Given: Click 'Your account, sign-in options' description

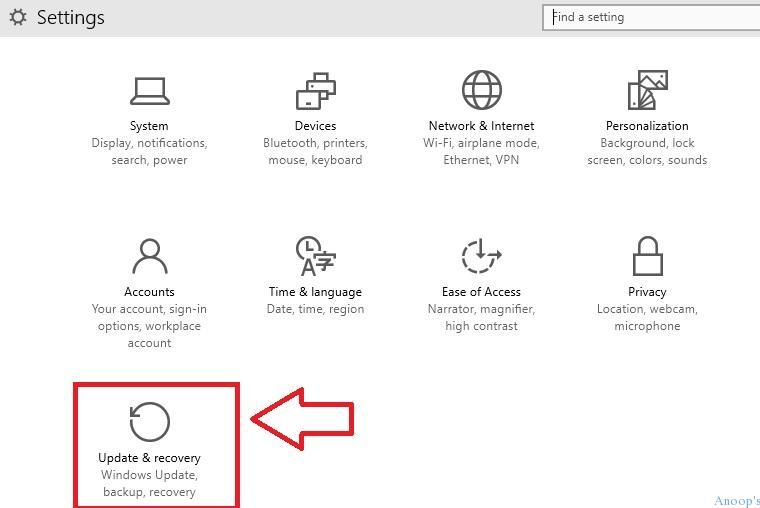Looking at the screenshot, I should (x=149, y=326).
